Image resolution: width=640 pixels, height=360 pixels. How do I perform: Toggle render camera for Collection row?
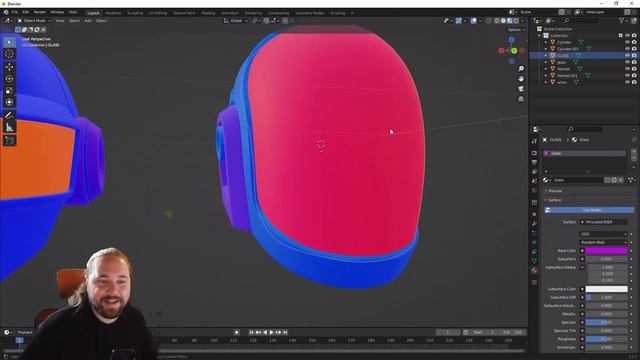[634, 36]
